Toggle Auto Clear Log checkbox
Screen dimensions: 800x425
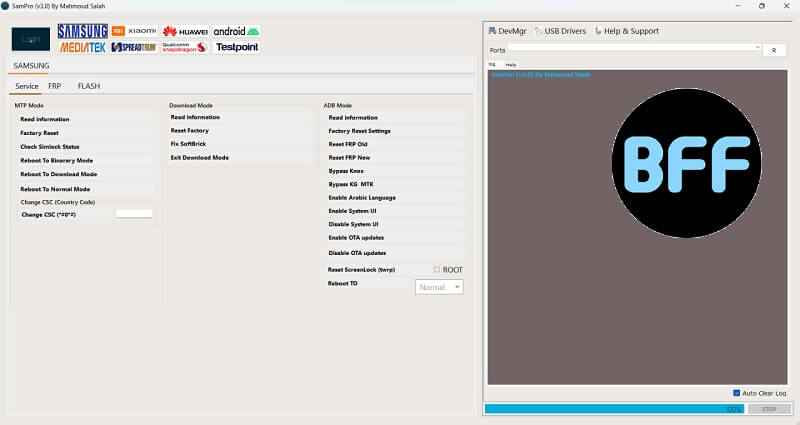(736, 393)
